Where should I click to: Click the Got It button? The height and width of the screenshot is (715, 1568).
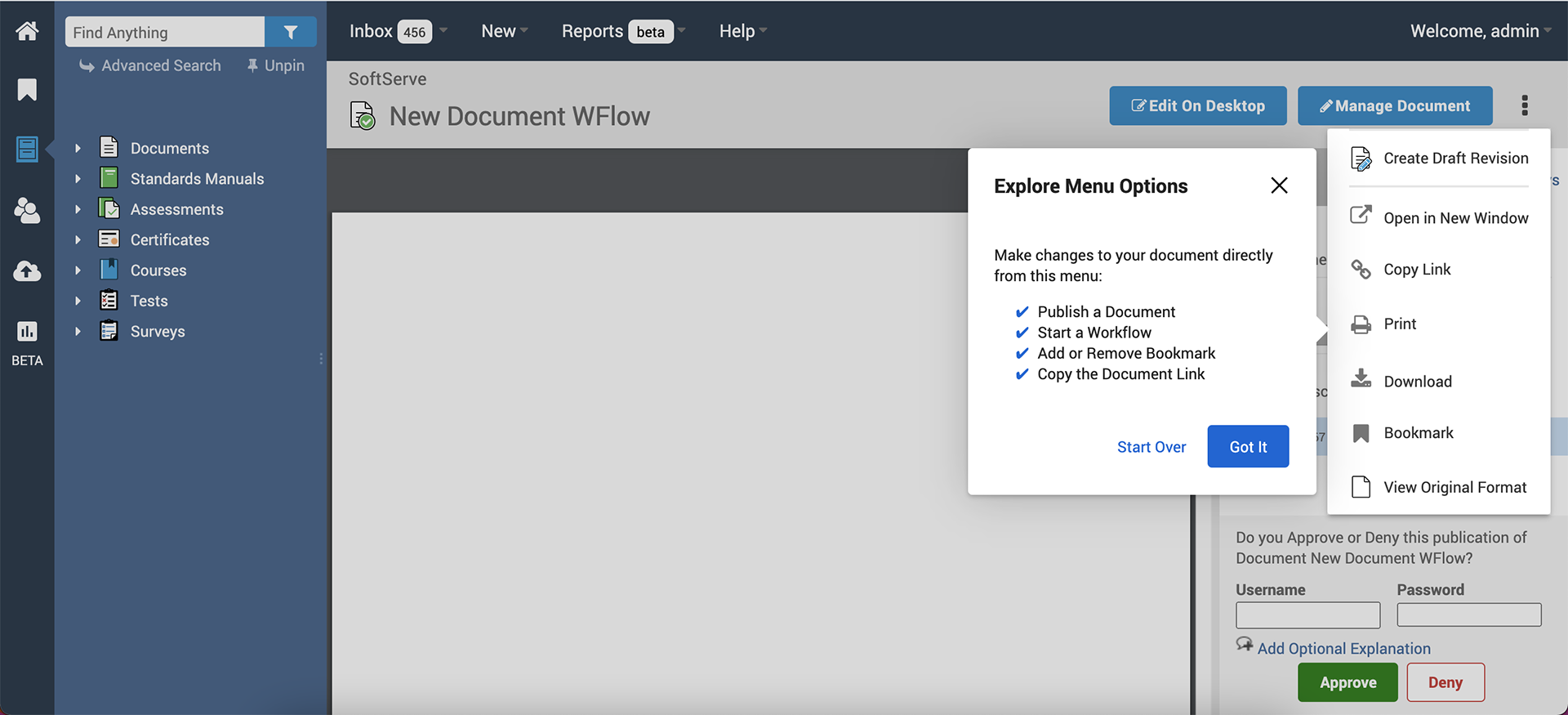(1248, 447)
